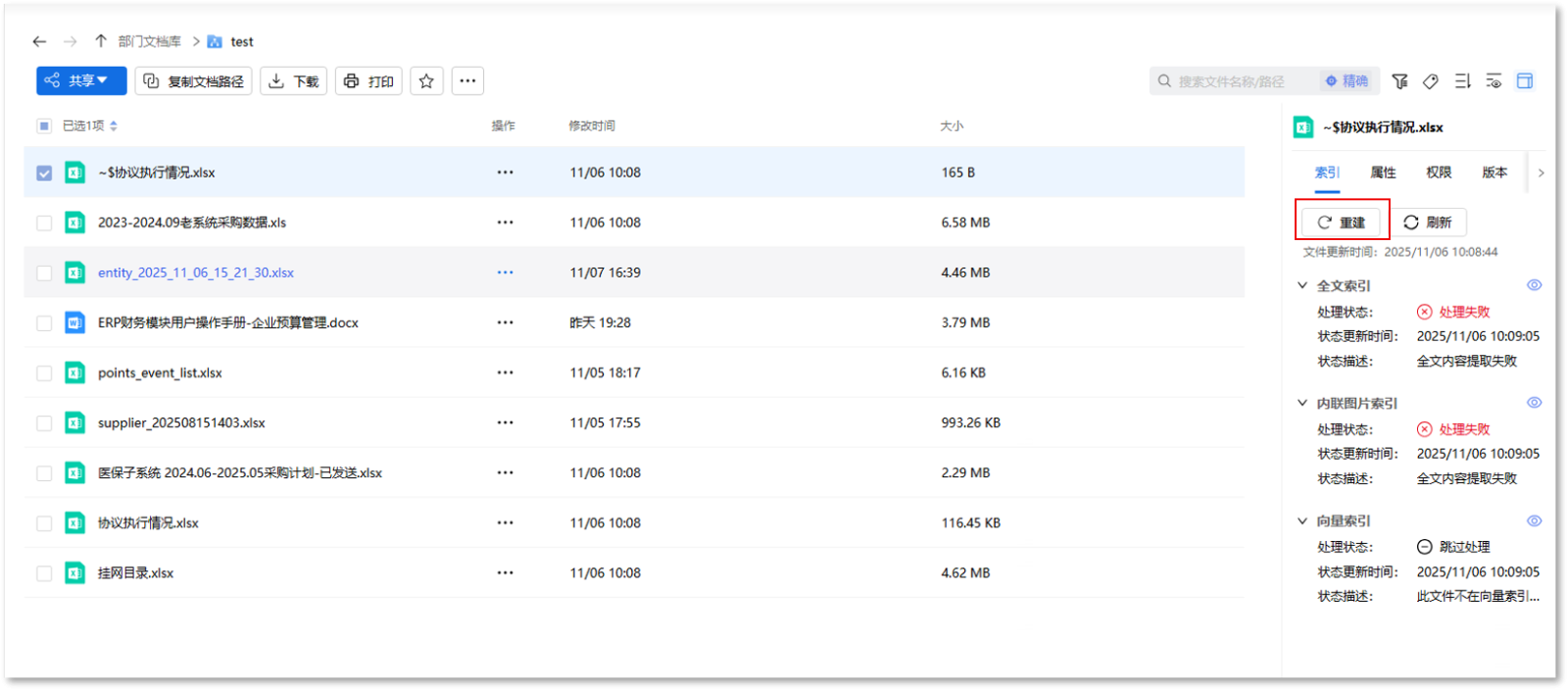Open the 共享 share dropdown

click(81, 81)
